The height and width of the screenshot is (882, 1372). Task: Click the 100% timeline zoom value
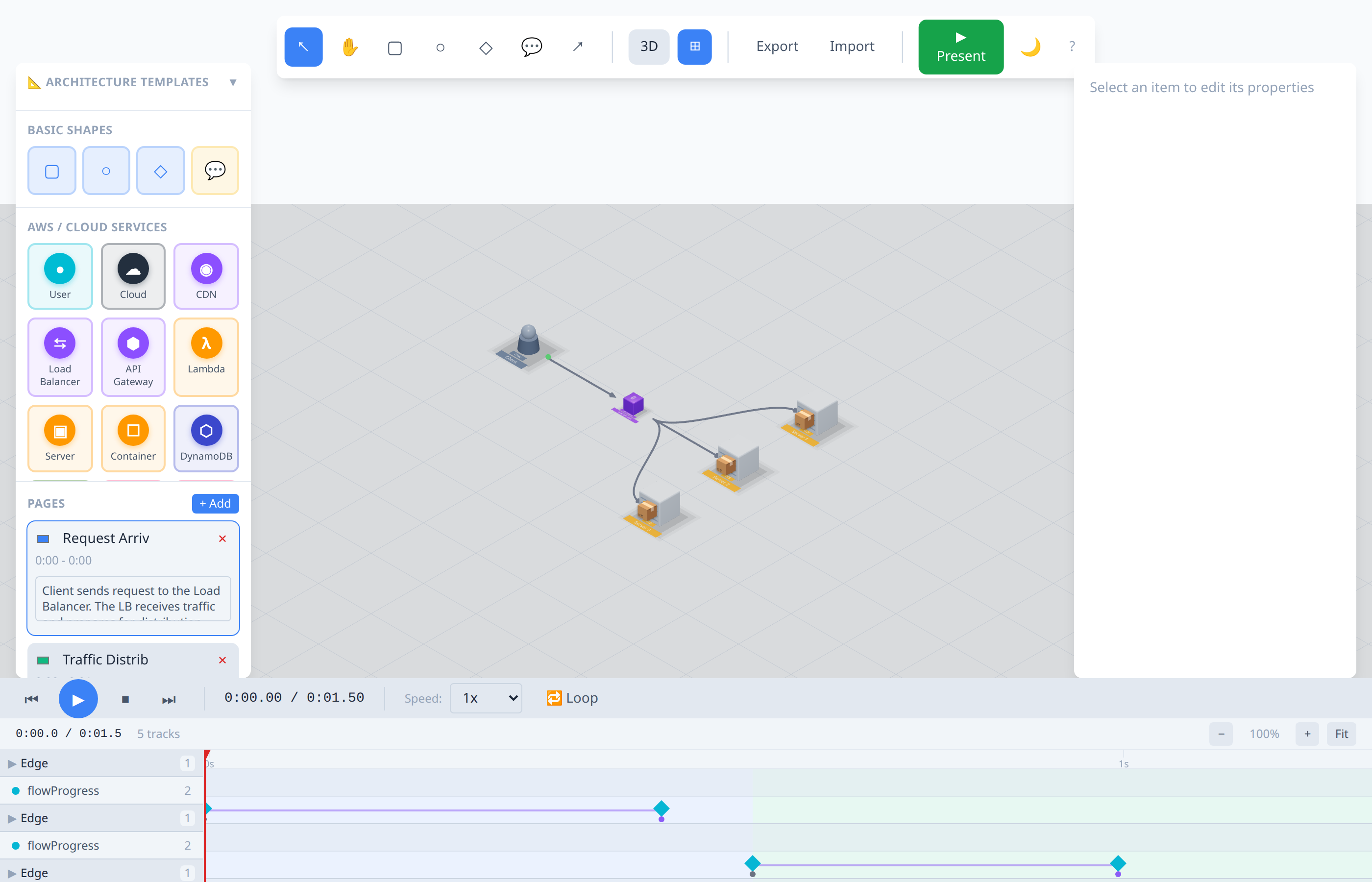1264,734
